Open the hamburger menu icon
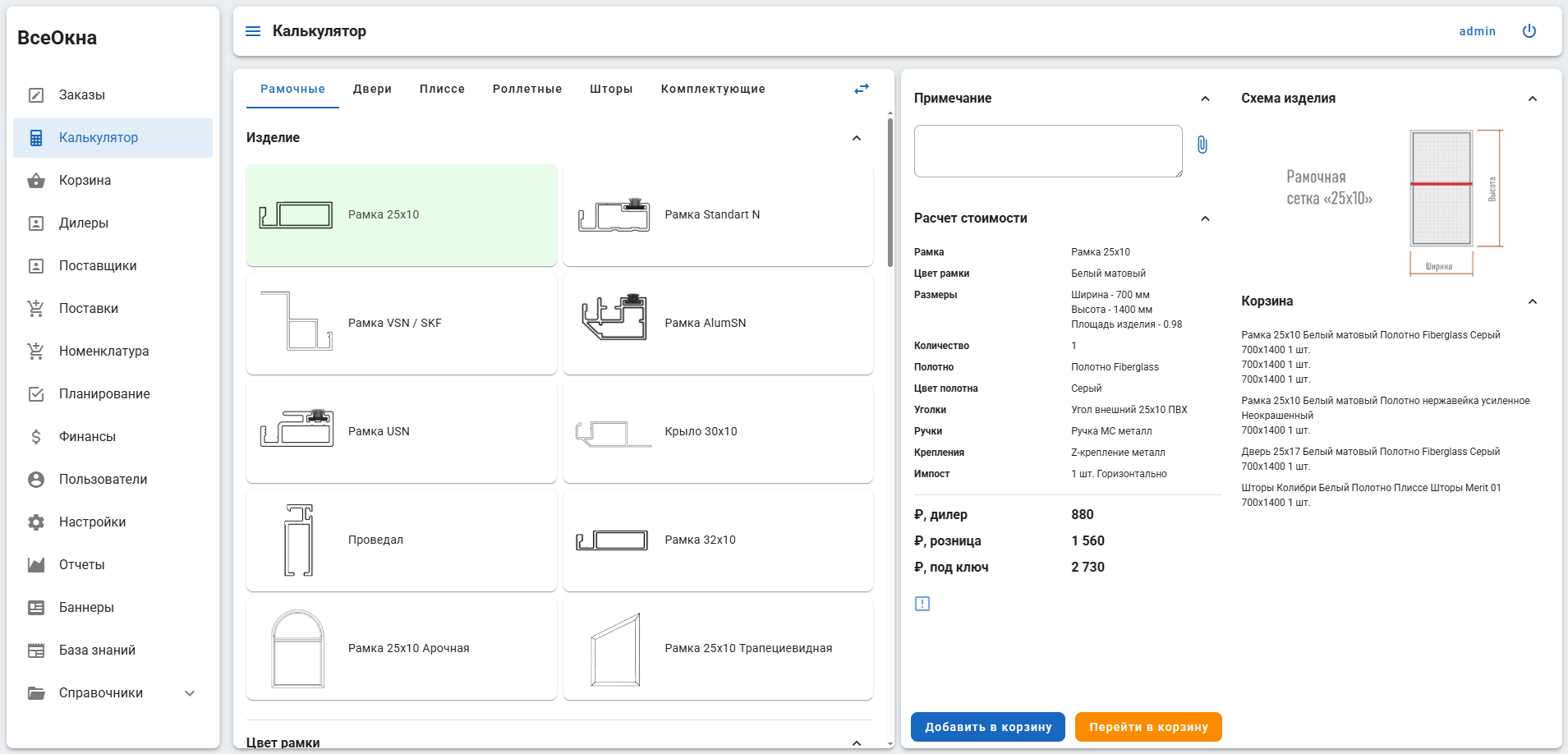This screenshot has height=754, width=1568. click(x=253, y=31)
